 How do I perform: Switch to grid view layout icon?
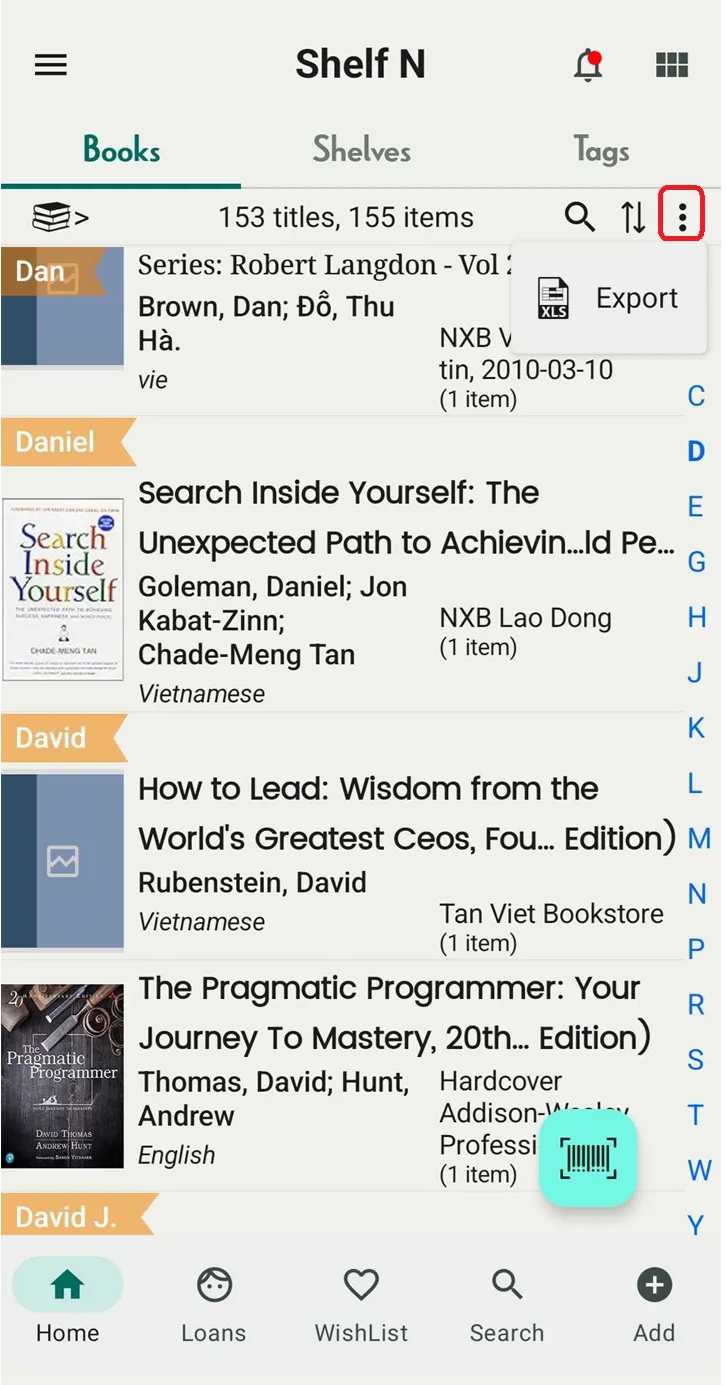(x=672, y=66)
